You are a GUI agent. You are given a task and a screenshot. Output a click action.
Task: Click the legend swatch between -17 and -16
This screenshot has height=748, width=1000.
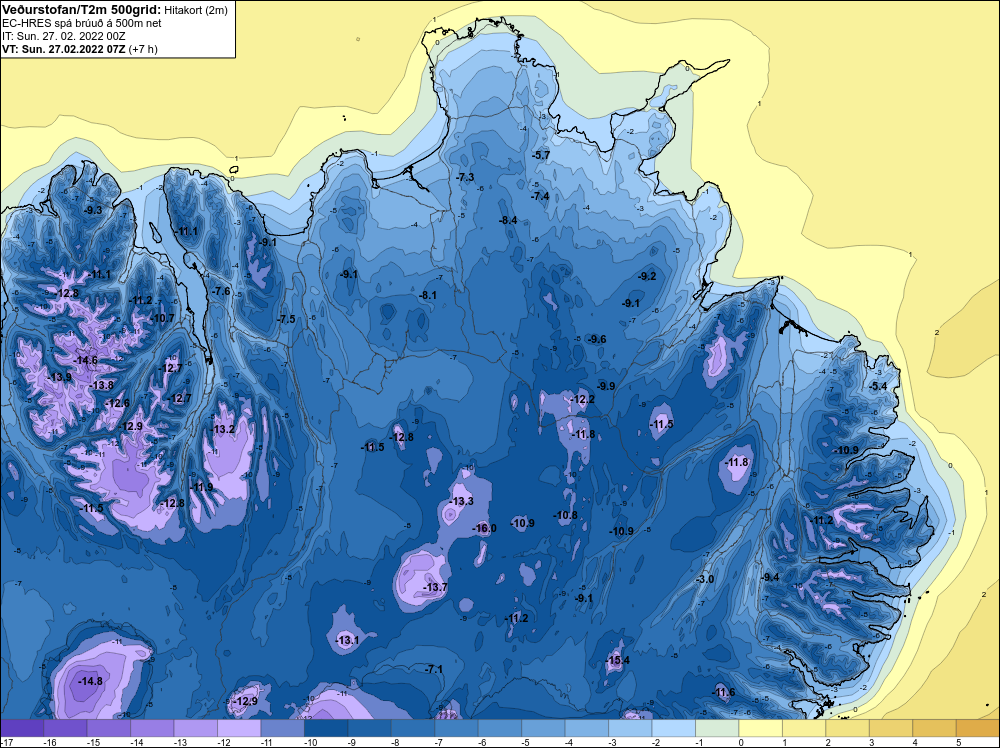click(x=22, y=728)
